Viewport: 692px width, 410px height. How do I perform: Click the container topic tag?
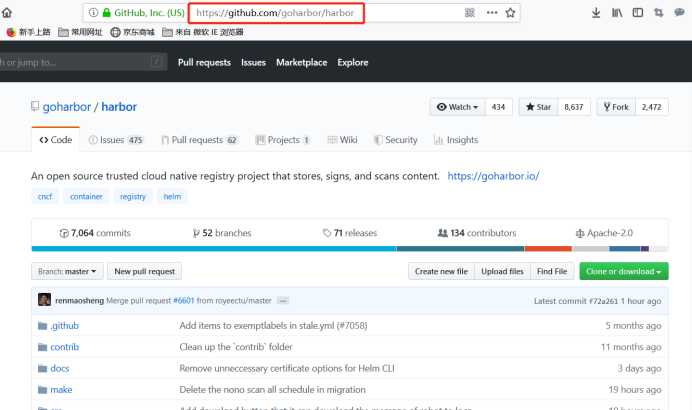pyautogui.click(x=86, y=196)
